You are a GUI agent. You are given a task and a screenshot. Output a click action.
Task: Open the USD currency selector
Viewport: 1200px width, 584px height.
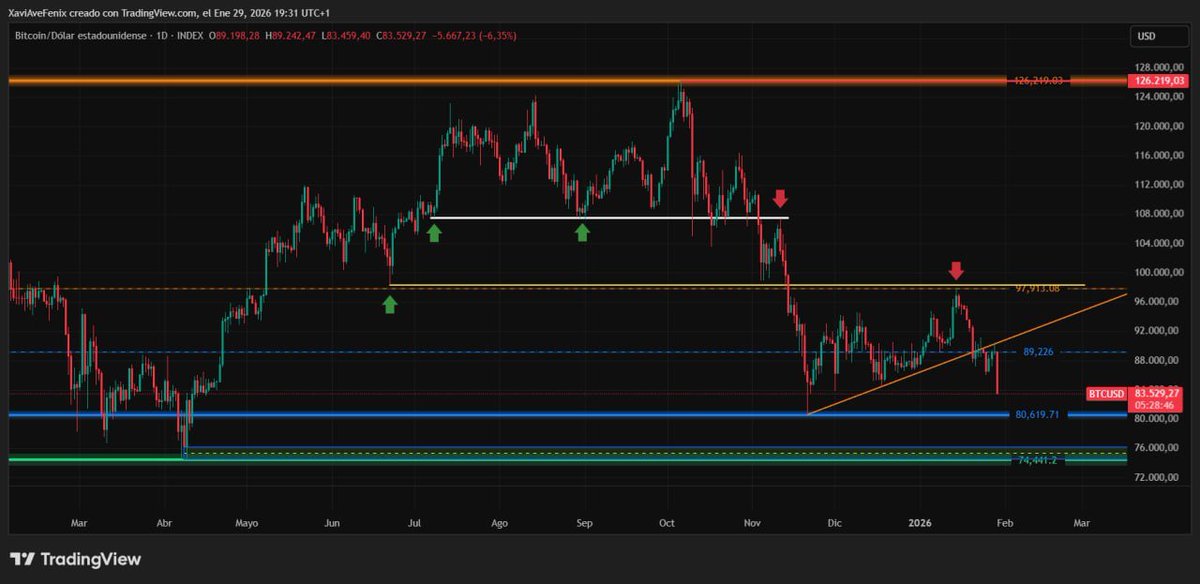tap(1158, 37)
